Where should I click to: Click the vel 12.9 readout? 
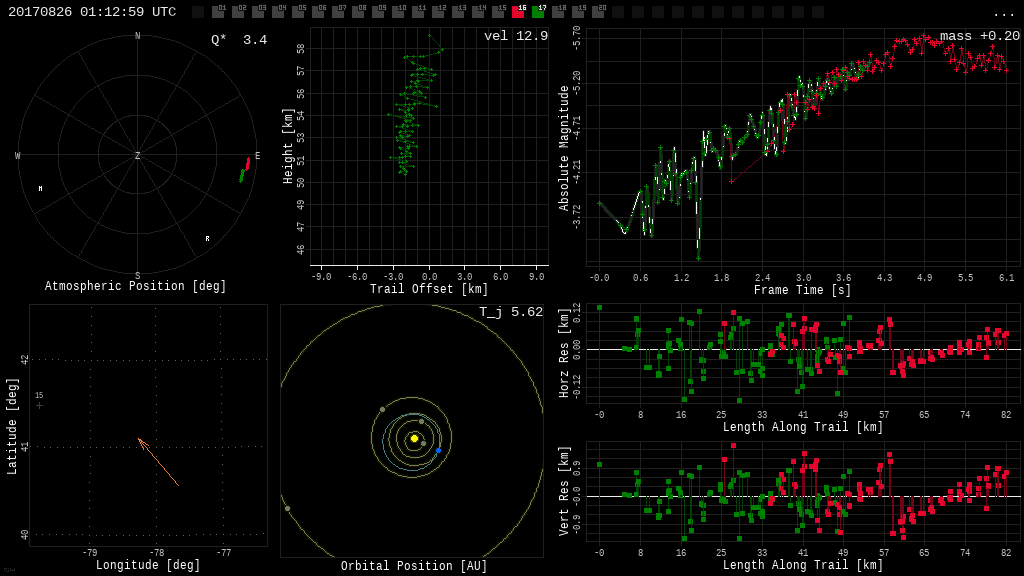pos(516,36)
